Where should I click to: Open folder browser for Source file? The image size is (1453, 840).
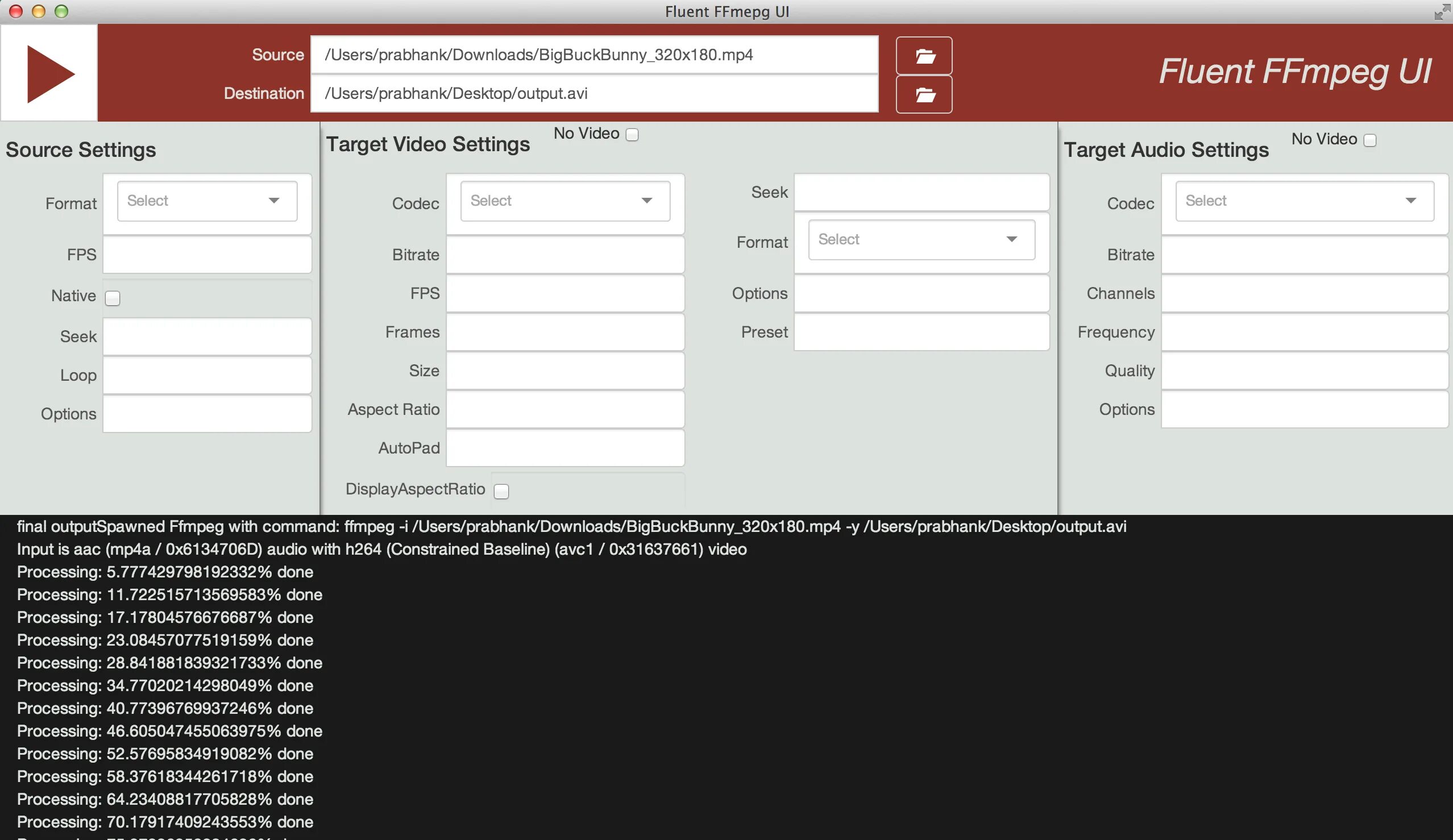(x=924, y=56)
